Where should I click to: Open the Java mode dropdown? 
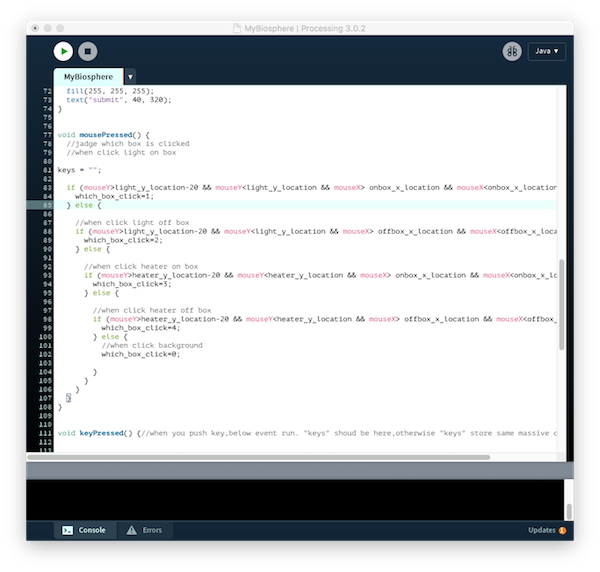(x=546, y=51)
